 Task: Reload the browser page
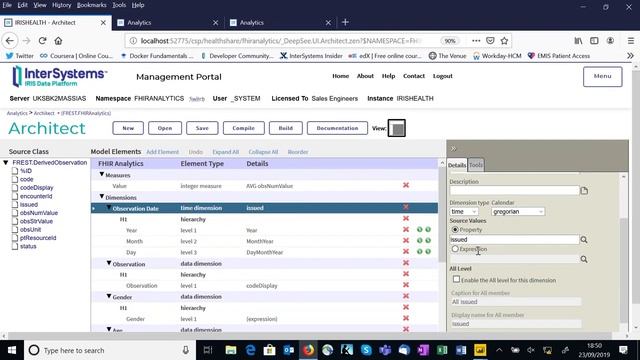point(42,41)
